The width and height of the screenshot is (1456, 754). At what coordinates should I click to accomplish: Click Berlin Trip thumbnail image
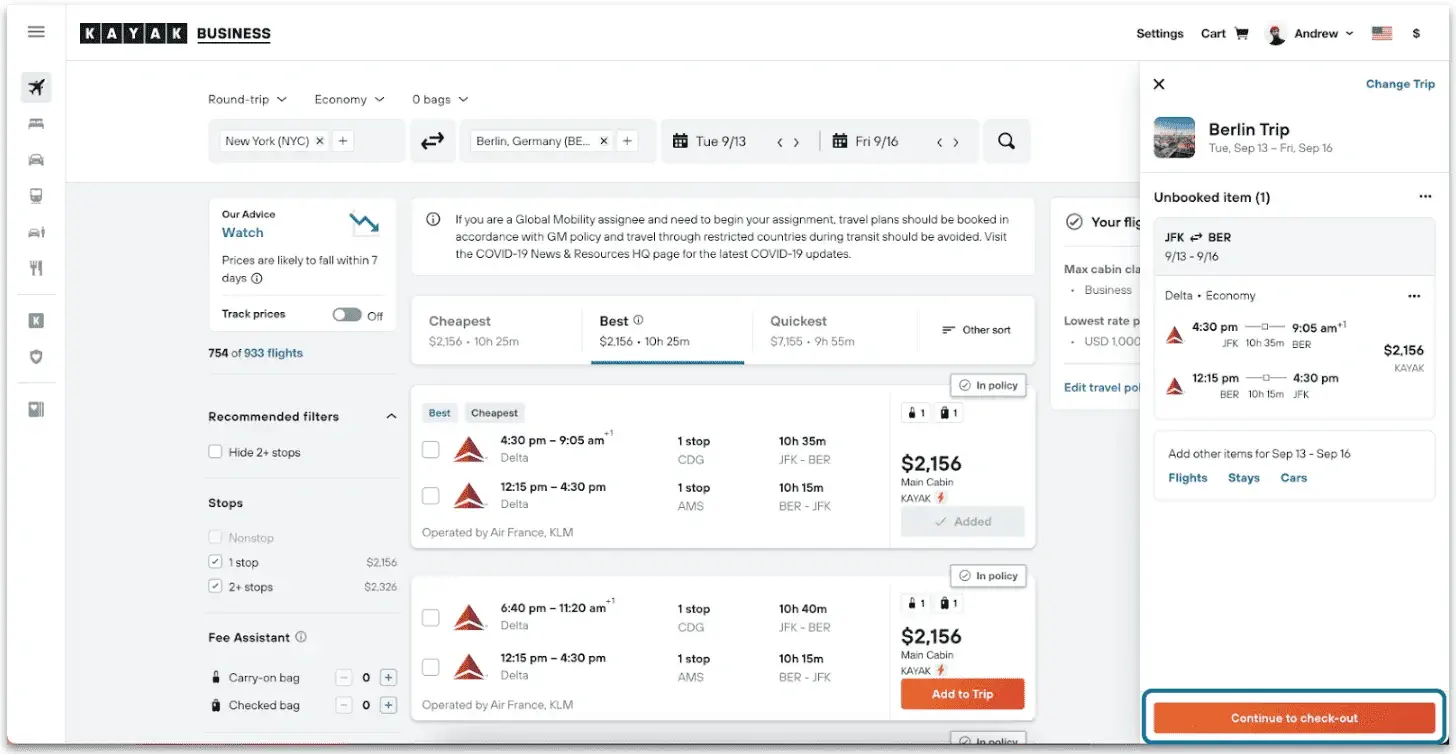pyautogui.click(x=1174, y=138)
